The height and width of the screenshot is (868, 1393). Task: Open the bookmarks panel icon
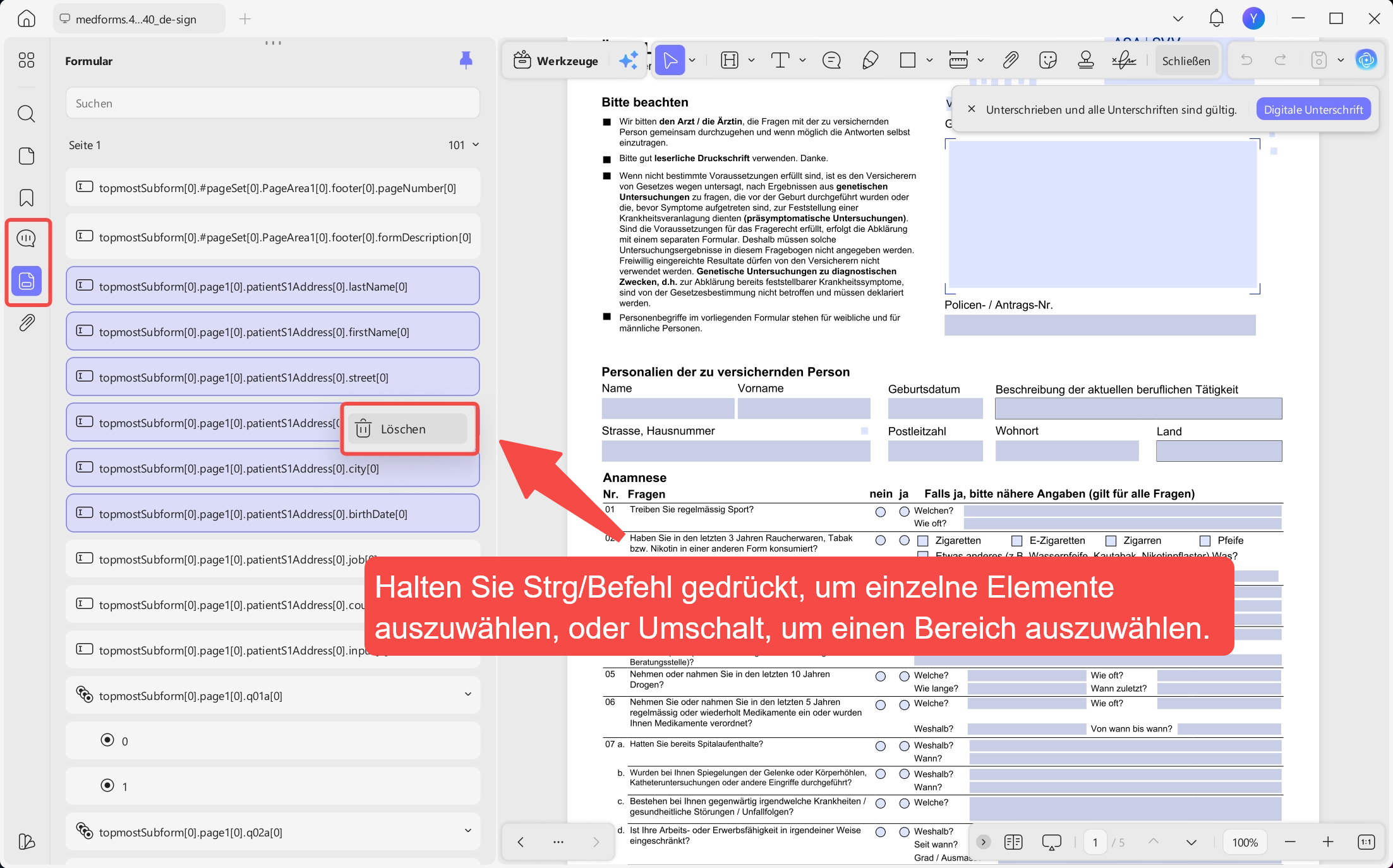27,198
